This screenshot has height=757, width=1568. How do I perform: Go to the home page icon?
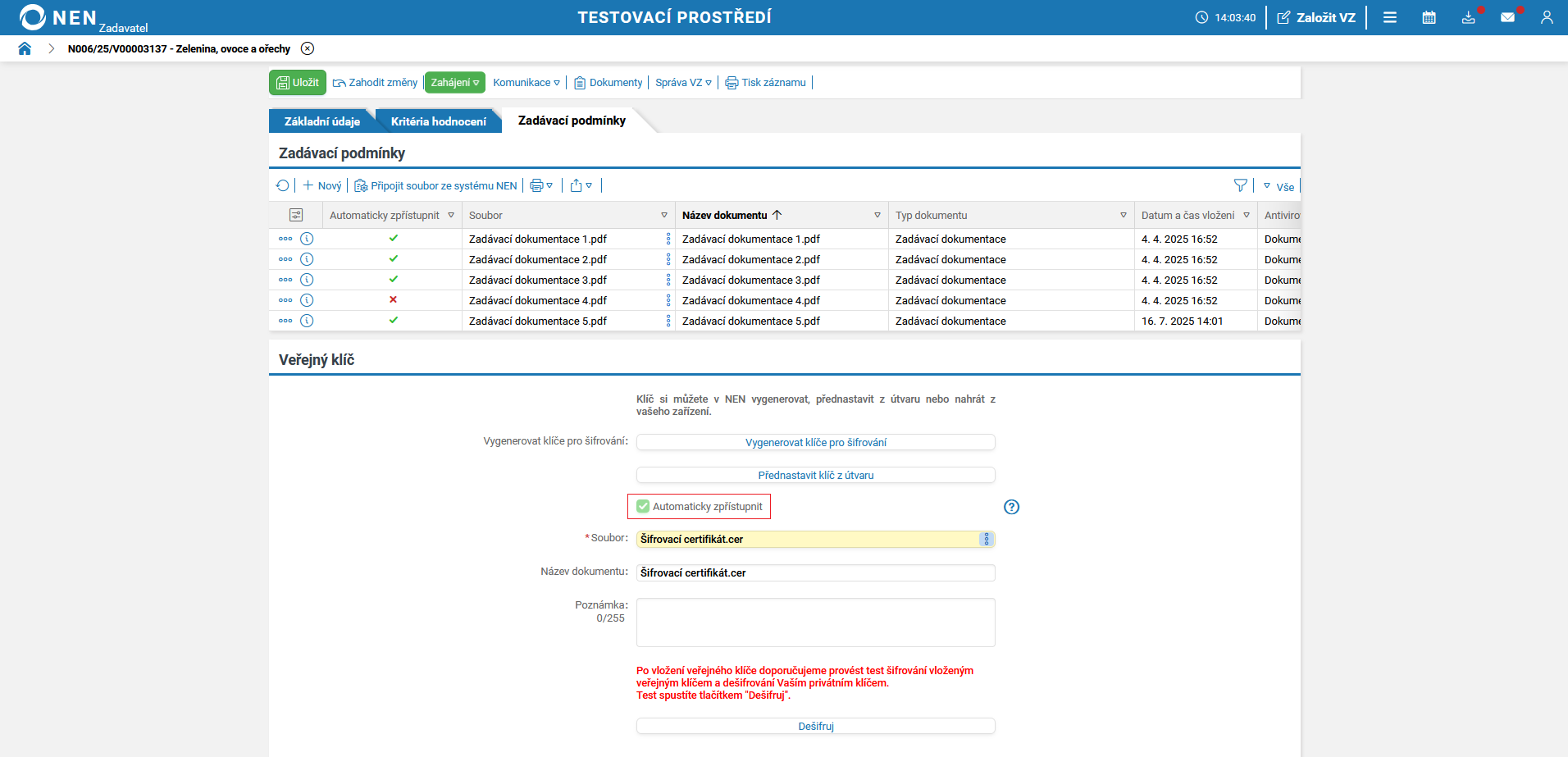[25, 48]
